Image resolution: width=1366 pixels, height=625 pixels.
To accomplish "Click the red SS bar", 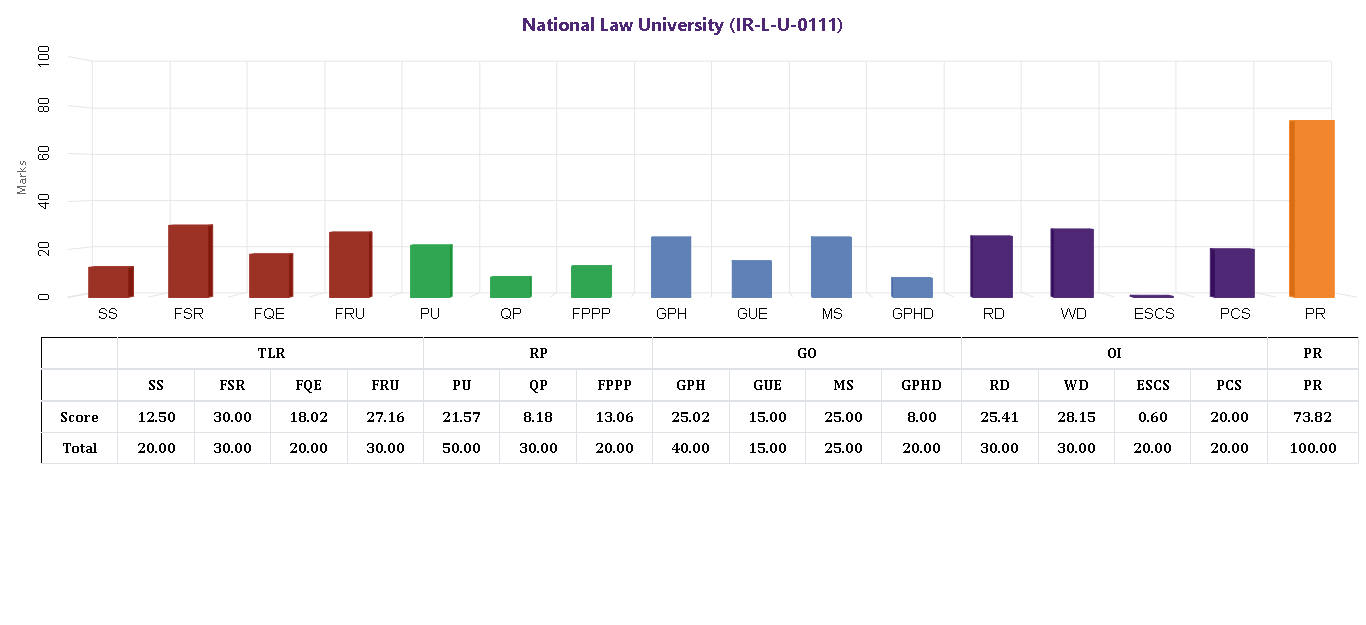I will click(x=110, y=282).
